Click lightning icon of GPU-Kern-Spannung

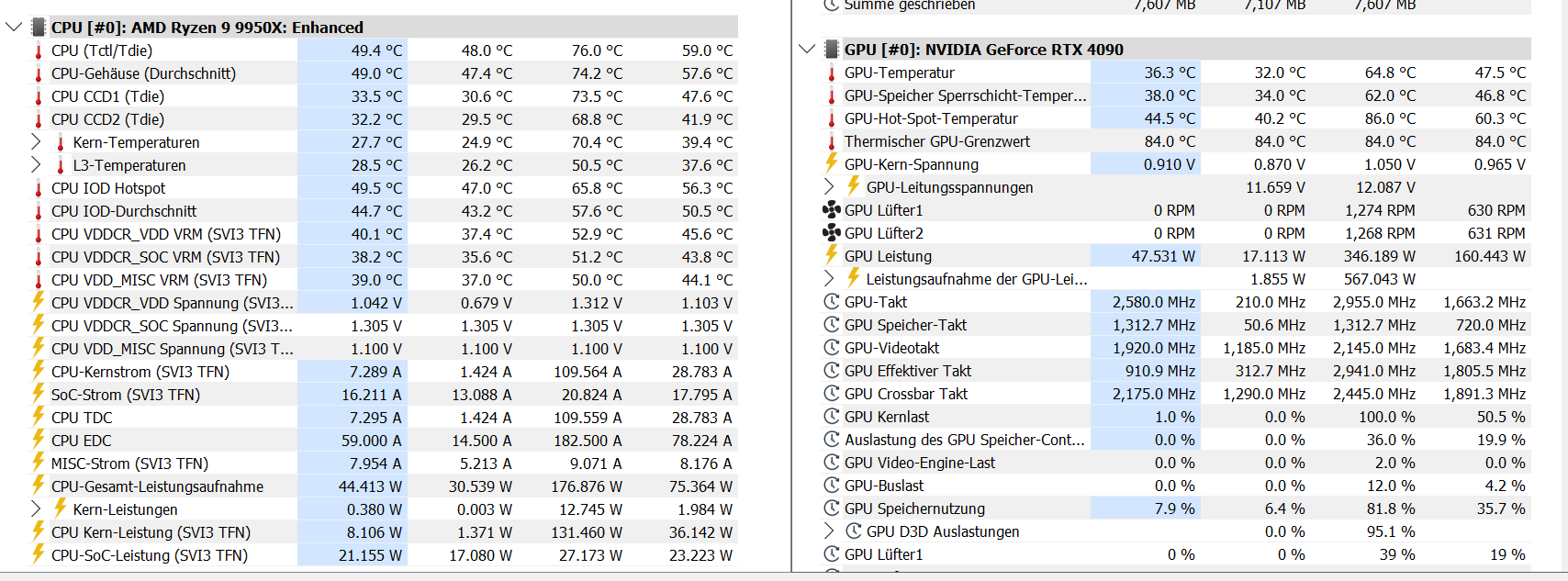[x=832, y=162]
